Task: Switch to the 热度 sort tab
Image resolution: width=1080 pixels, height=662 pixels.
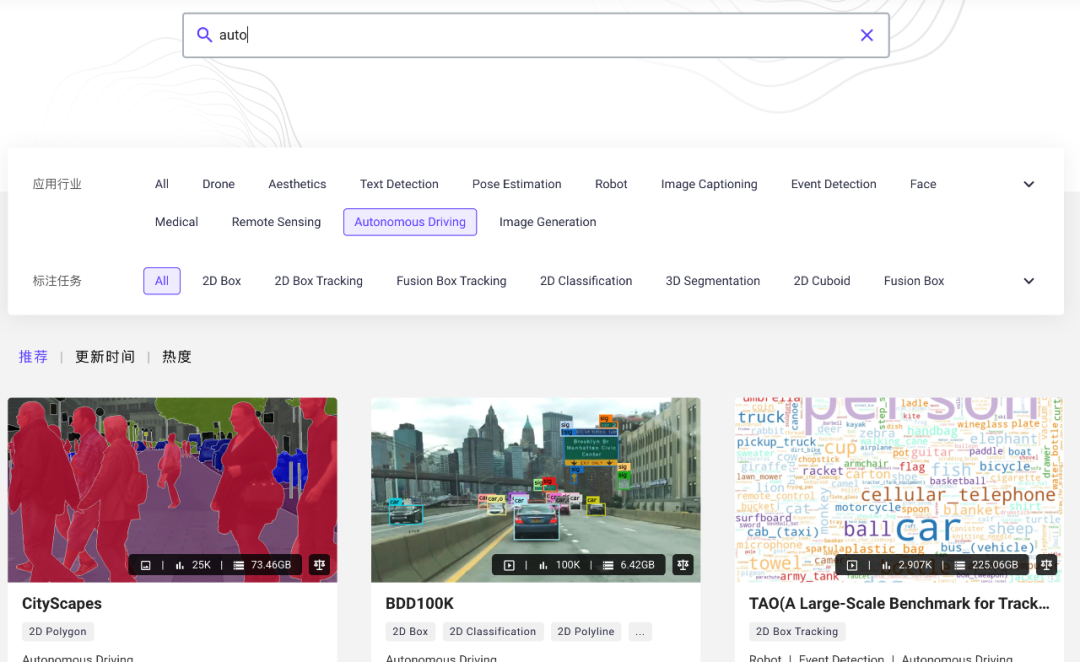Action: click(177, 357)
